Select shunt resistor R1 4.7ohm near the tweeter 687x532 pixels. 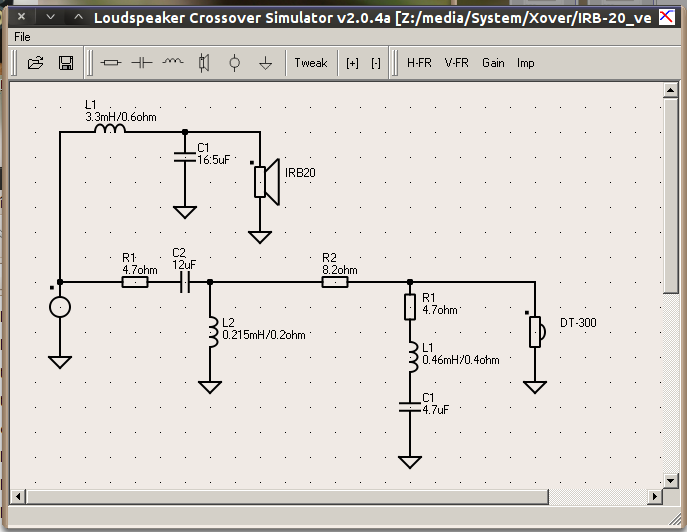click(410, 307)
